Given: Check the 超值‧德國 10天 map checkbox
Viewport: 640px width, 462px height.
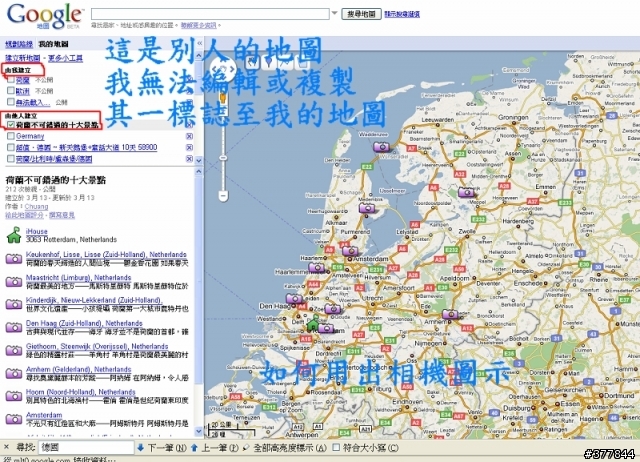Looking at the screenshot, I should point(11,147).
